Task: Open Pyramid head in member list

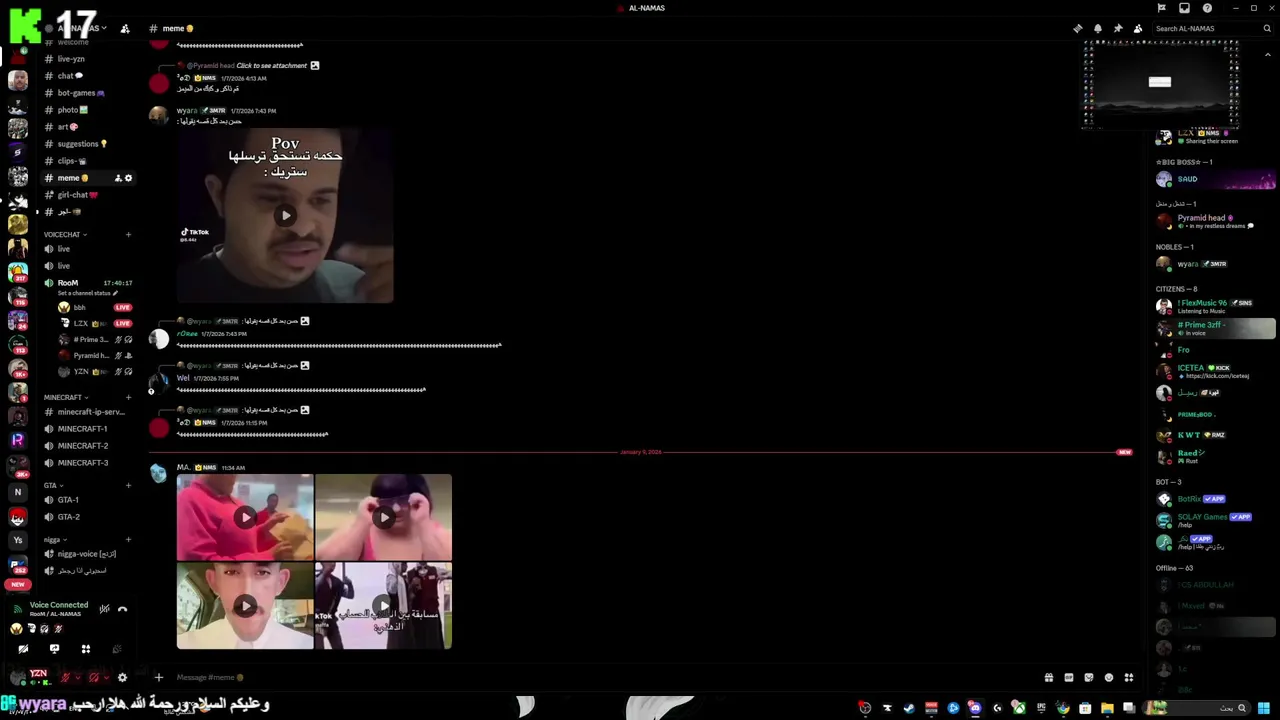Action: pos(1215,221)
